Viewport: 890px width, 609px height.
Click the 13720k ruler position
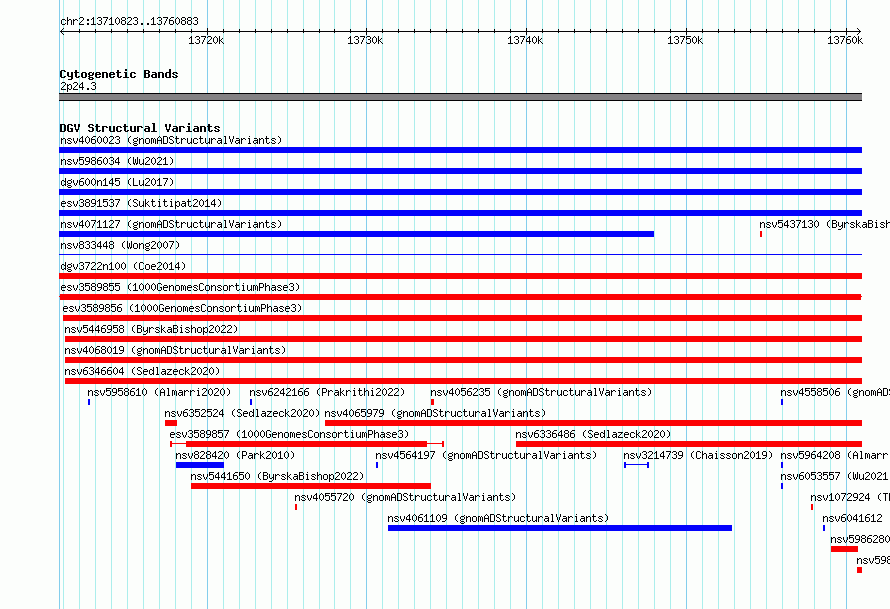coord(206,40)
